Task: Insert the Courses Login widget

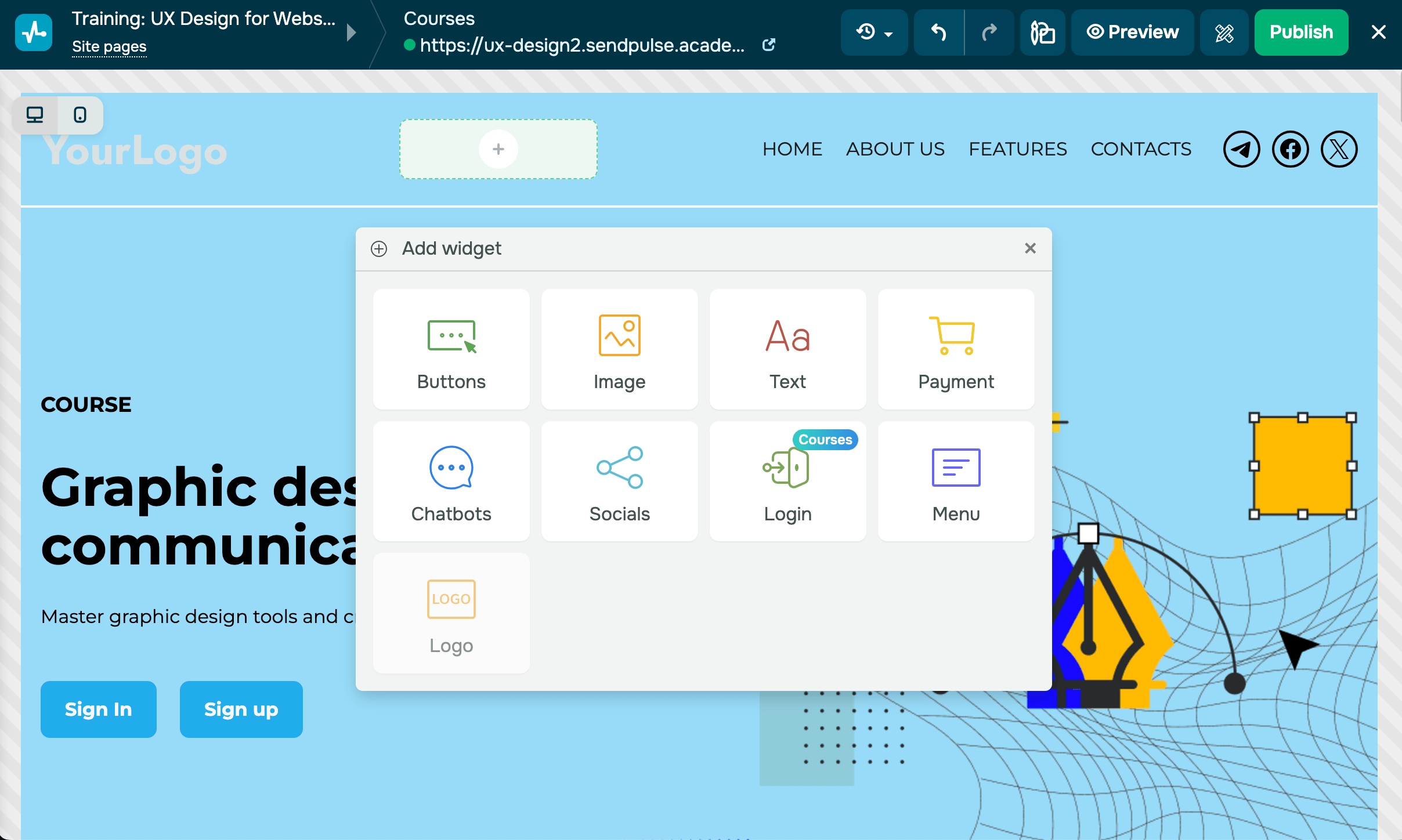Action: 787,481
